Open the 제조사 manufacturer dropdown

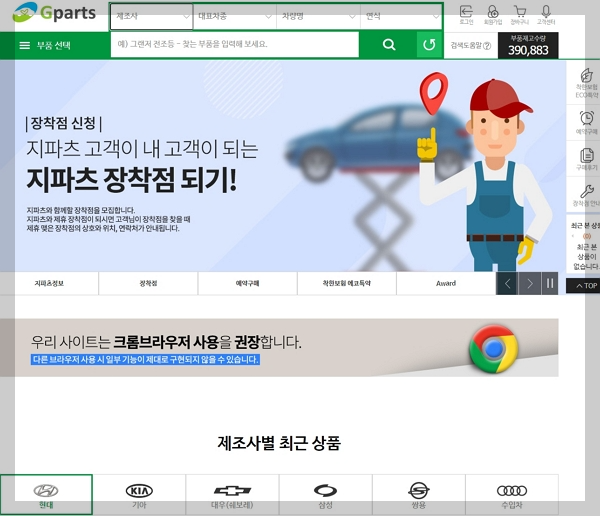coord(152,16)
